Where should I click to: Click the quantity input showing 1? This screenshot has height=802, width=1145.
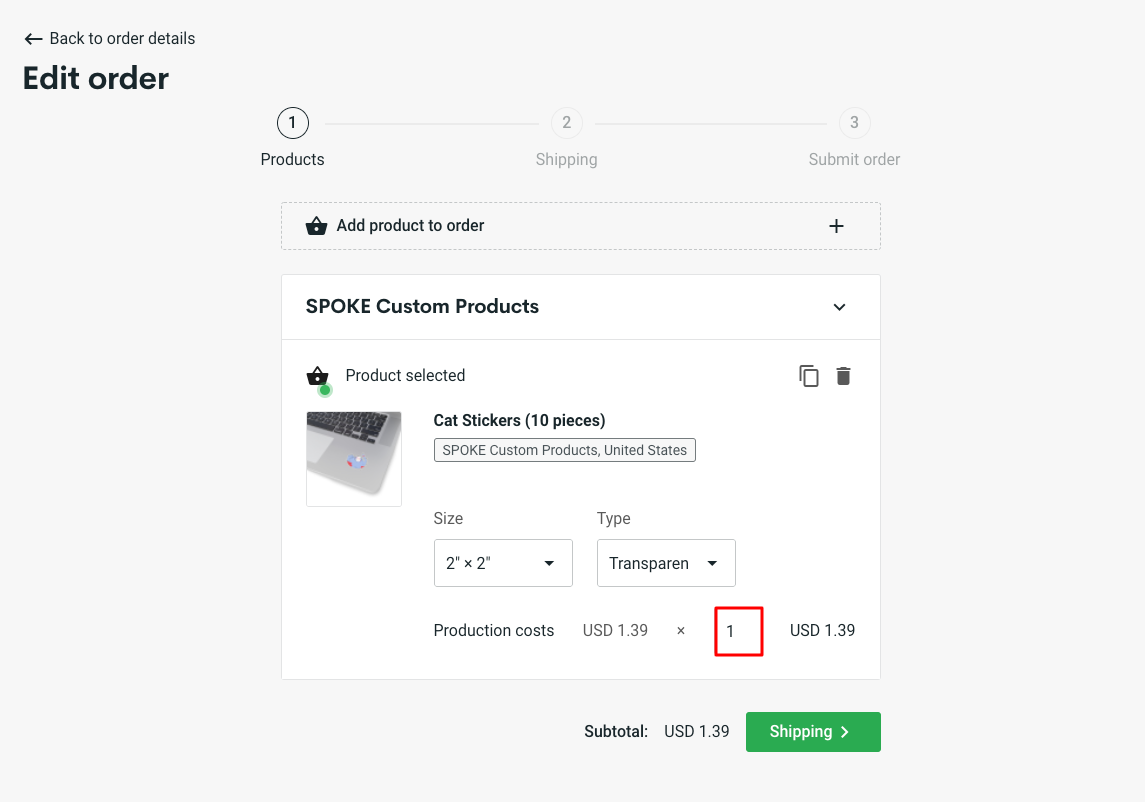pyautogui.click(x=739, y=630)
